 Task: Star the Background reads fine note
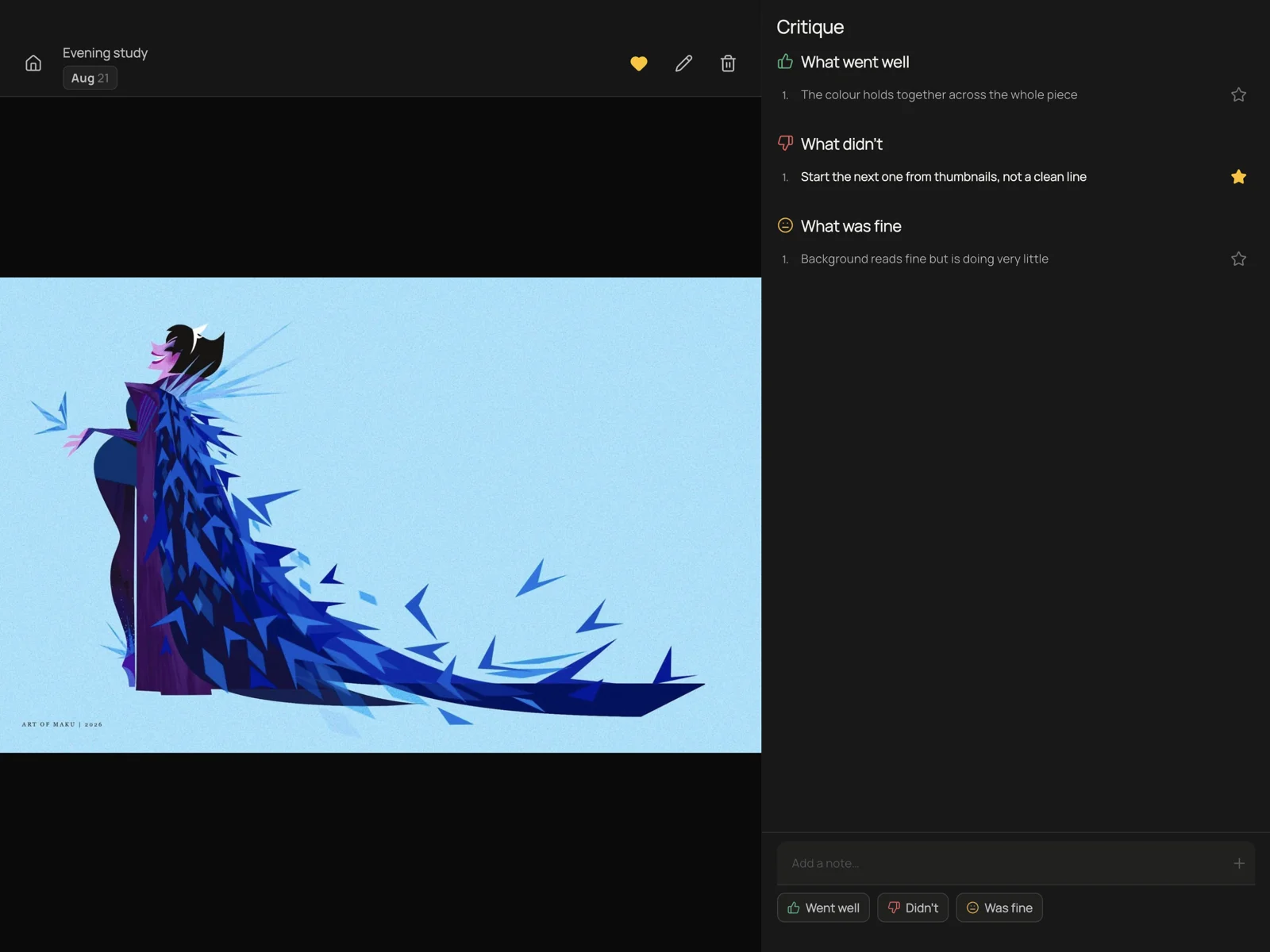pyautogui.click(x=1238, y=259)
